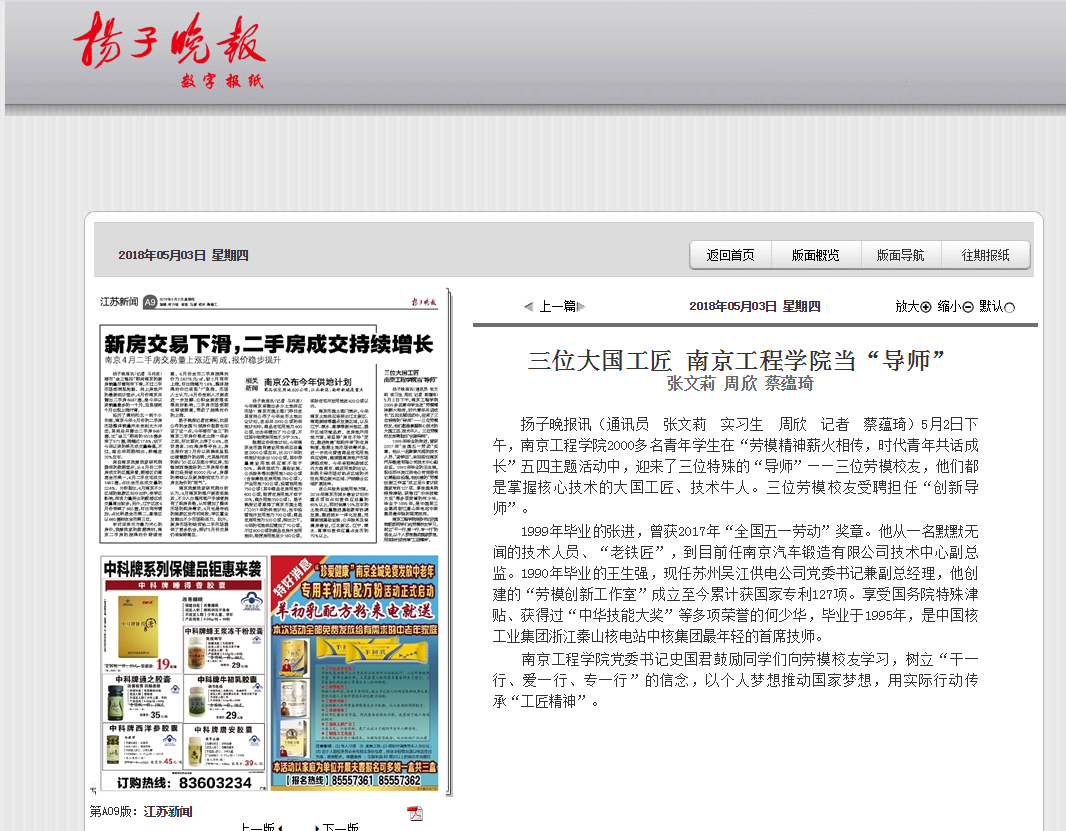Open 新房交易下滑 headline article on page thumbnail
1066x831 pixels.
click(269, 345)
